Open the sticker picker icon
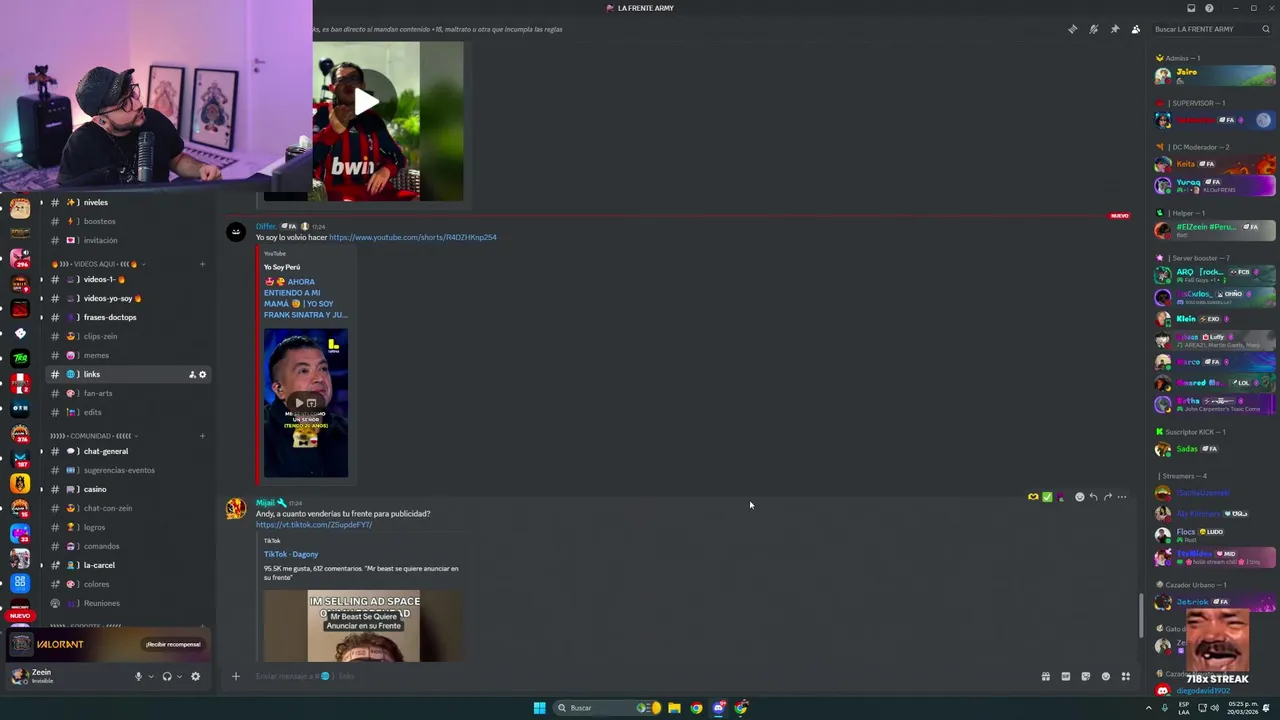 tap(1086, 676)
